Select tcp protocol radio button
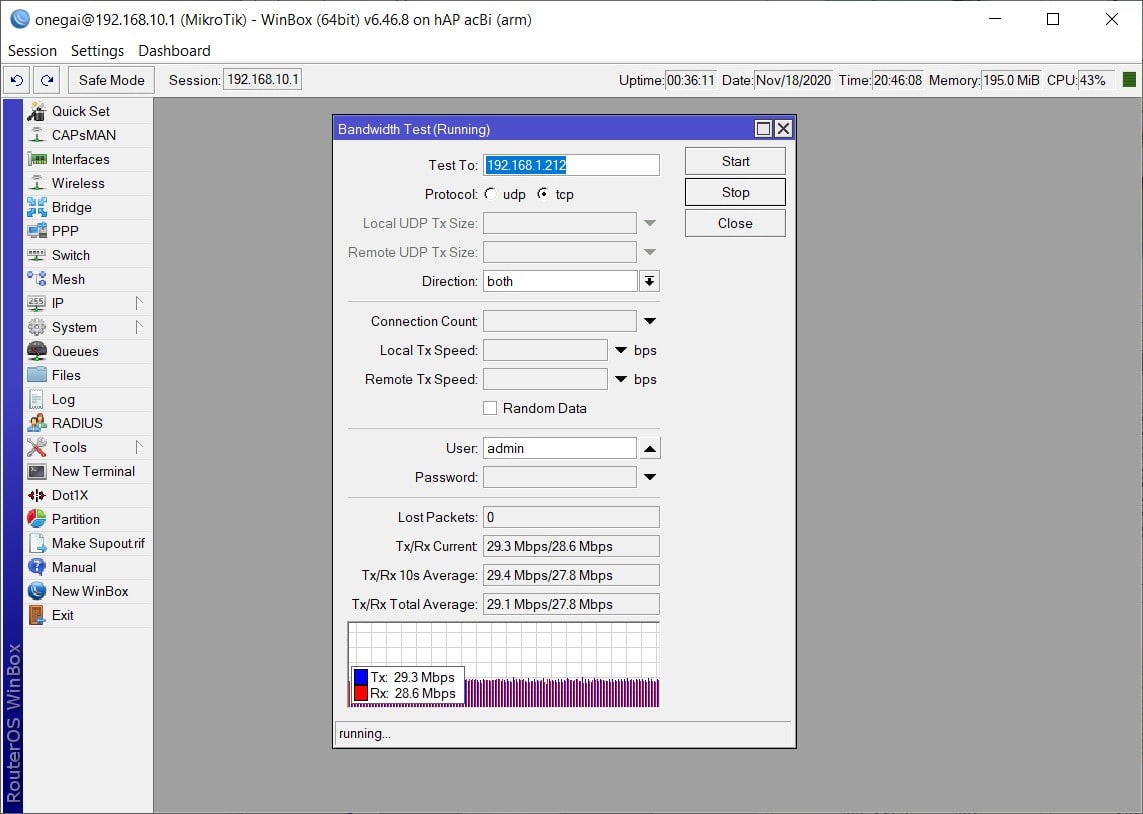This screenshot has height=814, width=1143. (x=543, y=194)
